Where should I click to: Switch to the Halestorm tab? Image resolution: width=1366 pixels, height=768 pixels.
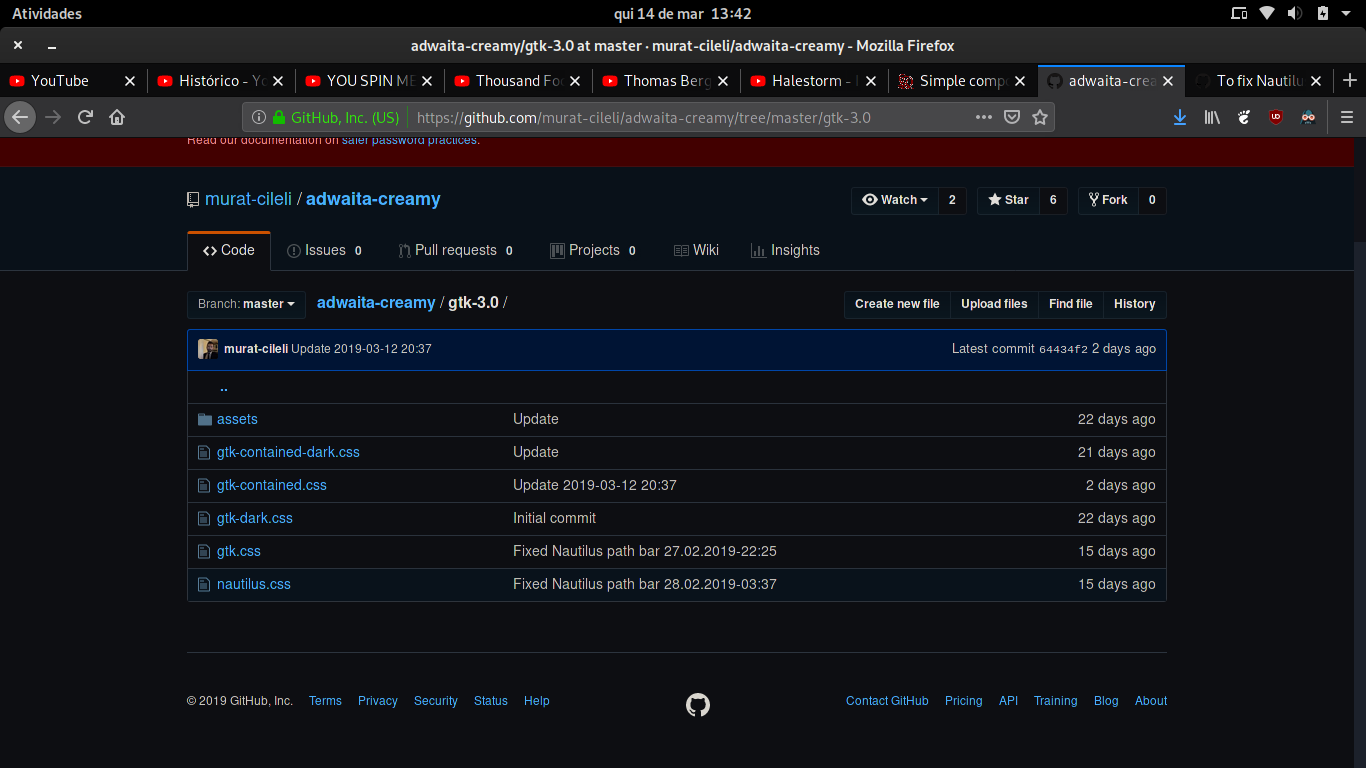815,81
